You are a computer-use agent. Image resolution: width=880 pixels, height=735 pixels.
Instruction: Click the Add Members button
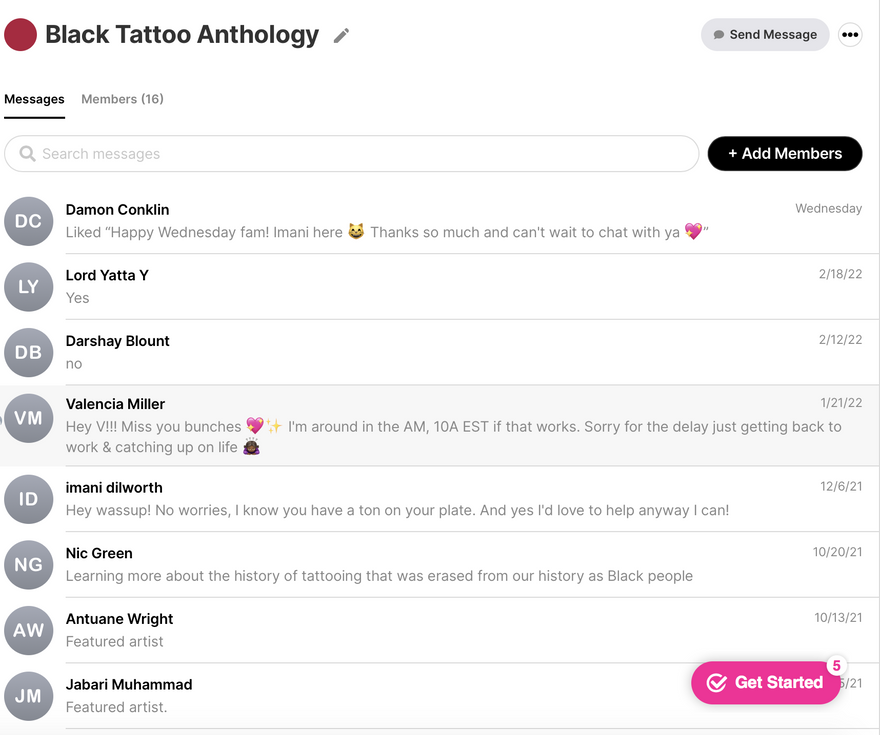click(784, 154)
